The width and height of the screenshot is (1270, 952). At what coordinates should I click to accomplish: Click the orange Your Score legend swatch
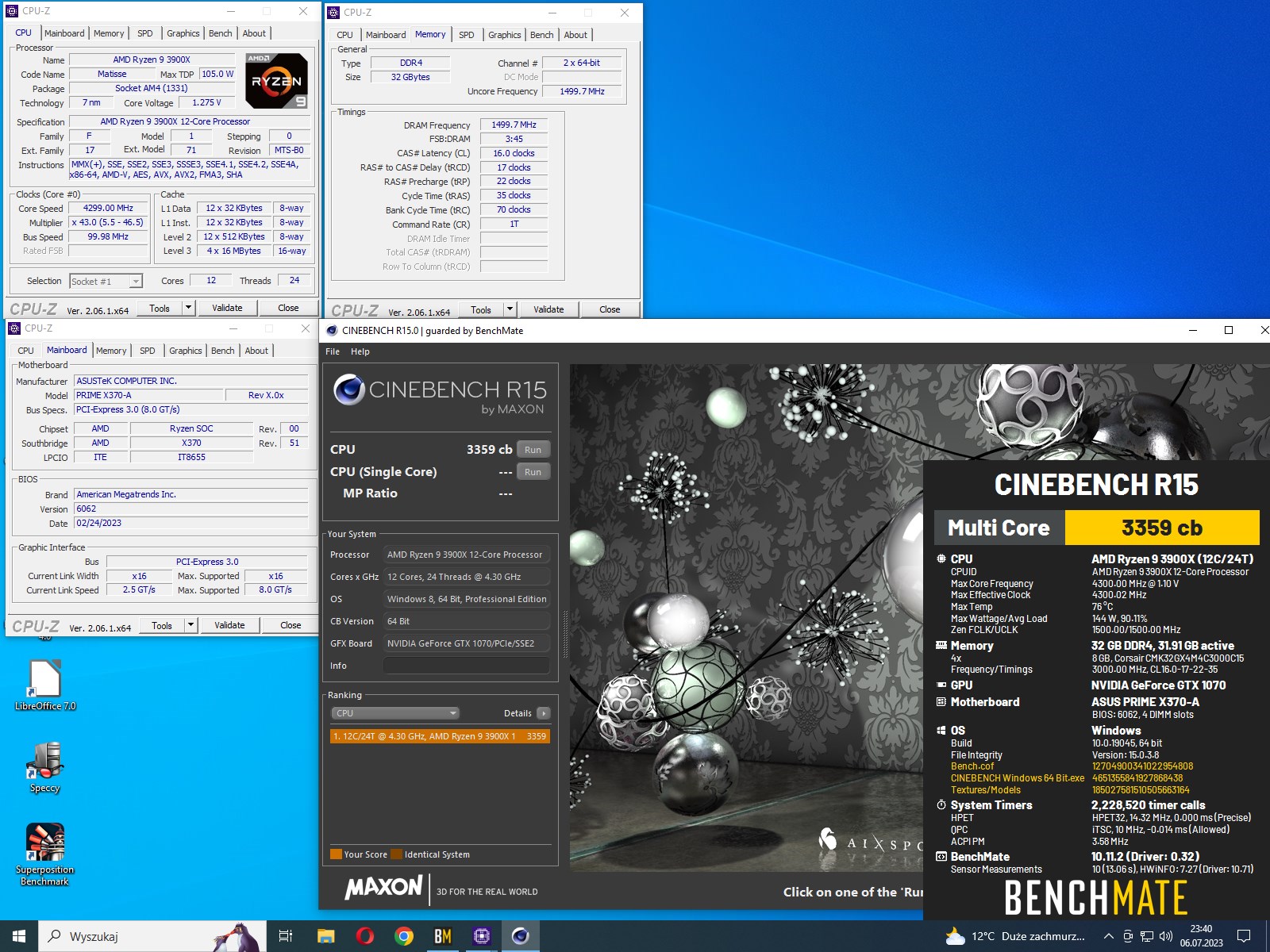(336, 854)
